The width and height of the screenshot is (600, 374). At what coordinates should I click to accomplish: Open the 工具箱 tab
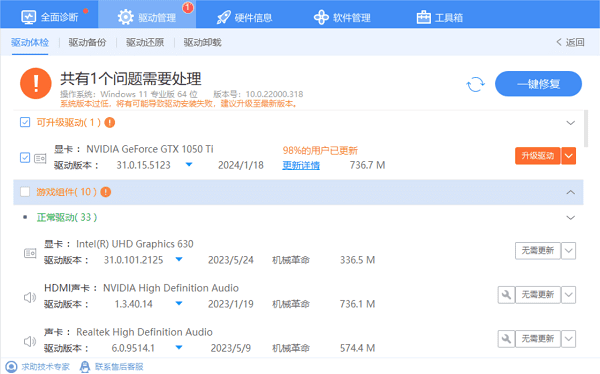440,17
